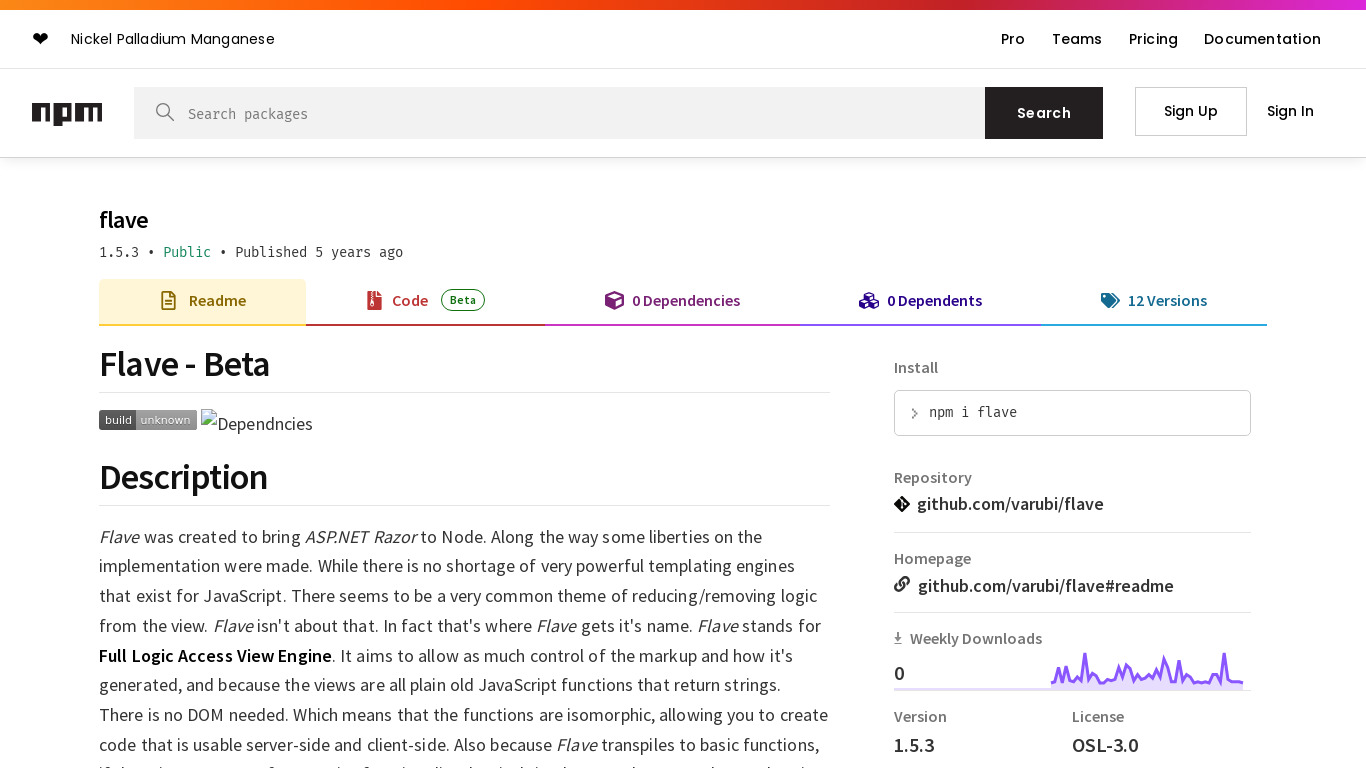
Task: Click the Published 5 years ago text
Action: [x=319, y=252]
